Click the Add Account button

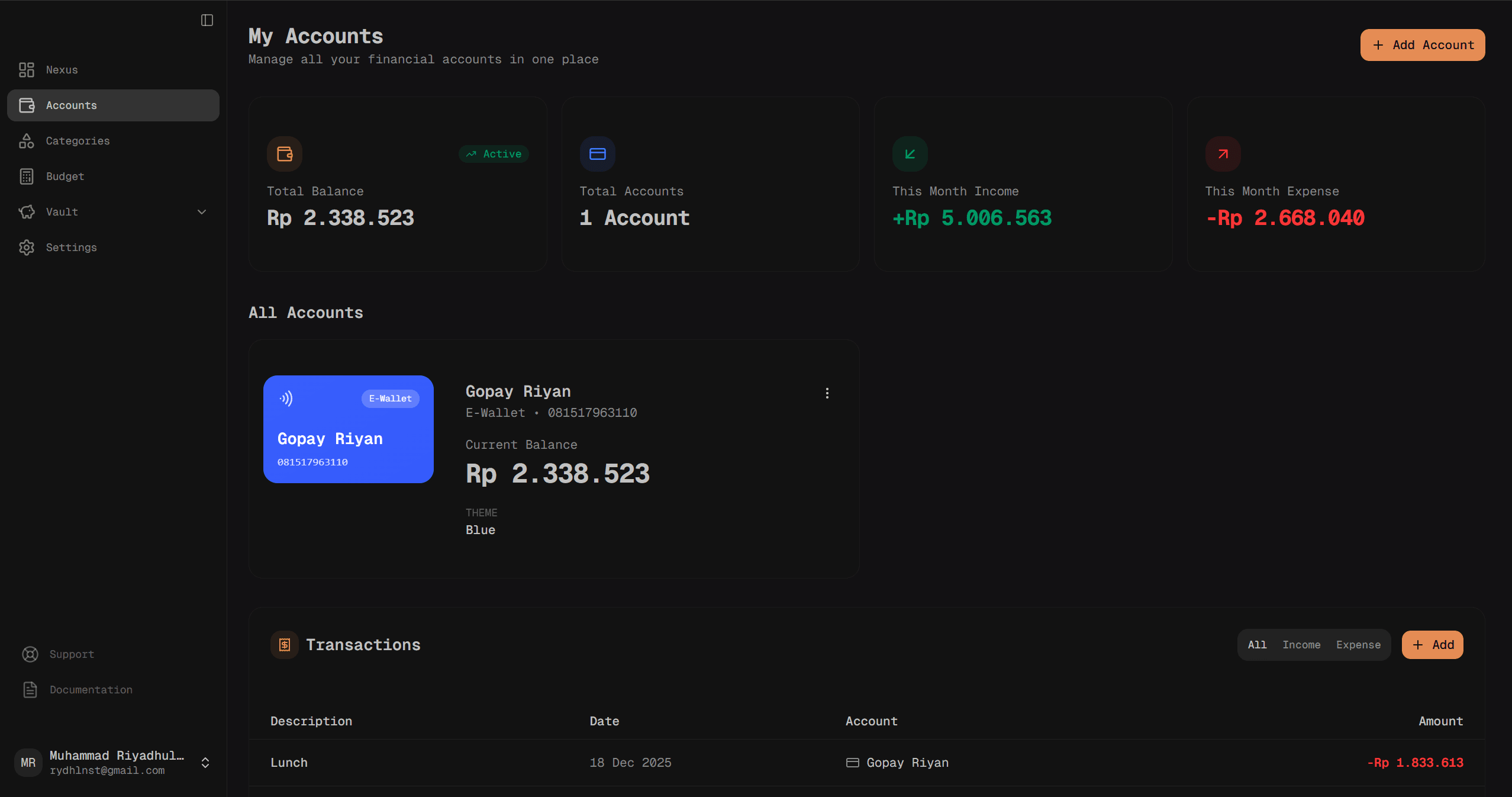pos(1422,45)
